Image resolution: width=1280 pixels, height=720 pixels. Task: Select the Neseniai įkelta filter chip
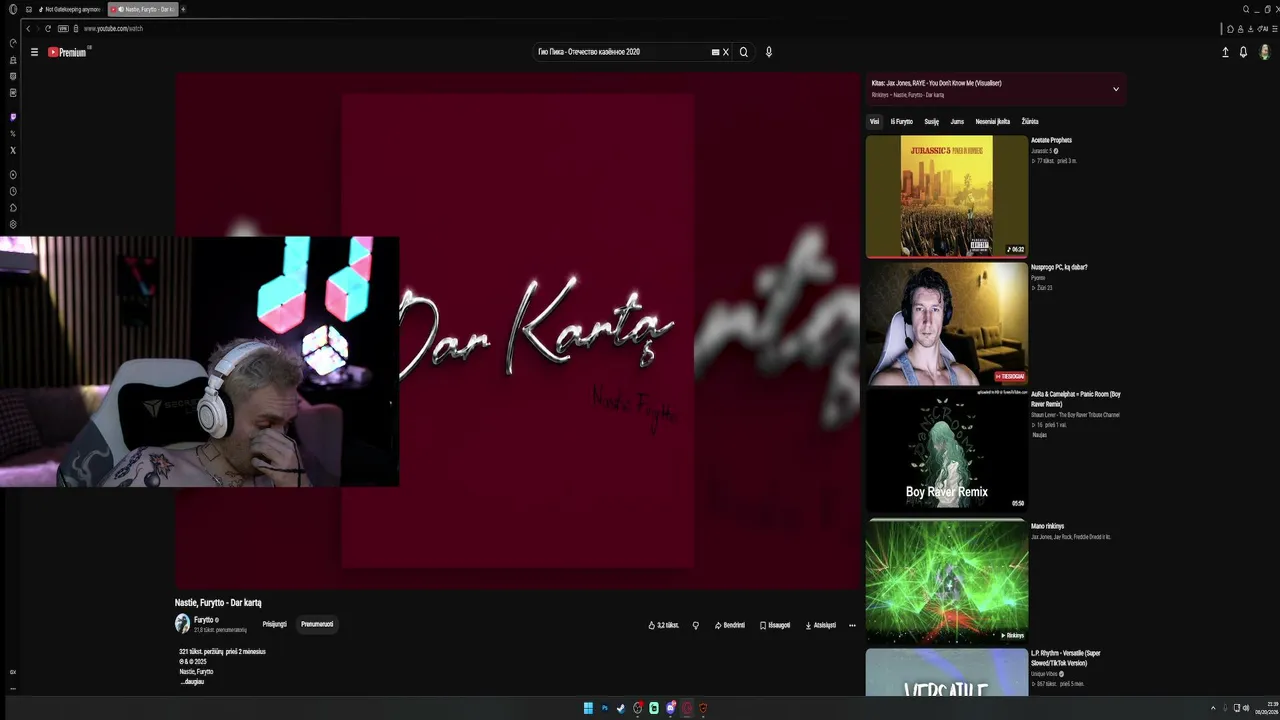[x=993, y=121]
